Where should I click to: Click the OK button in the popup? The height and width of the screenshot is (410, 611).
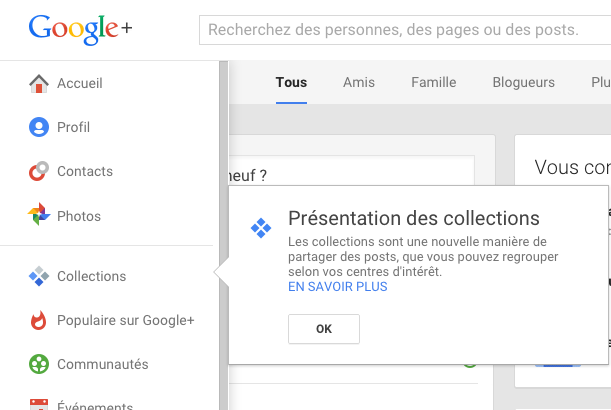(x=324, y=329)
